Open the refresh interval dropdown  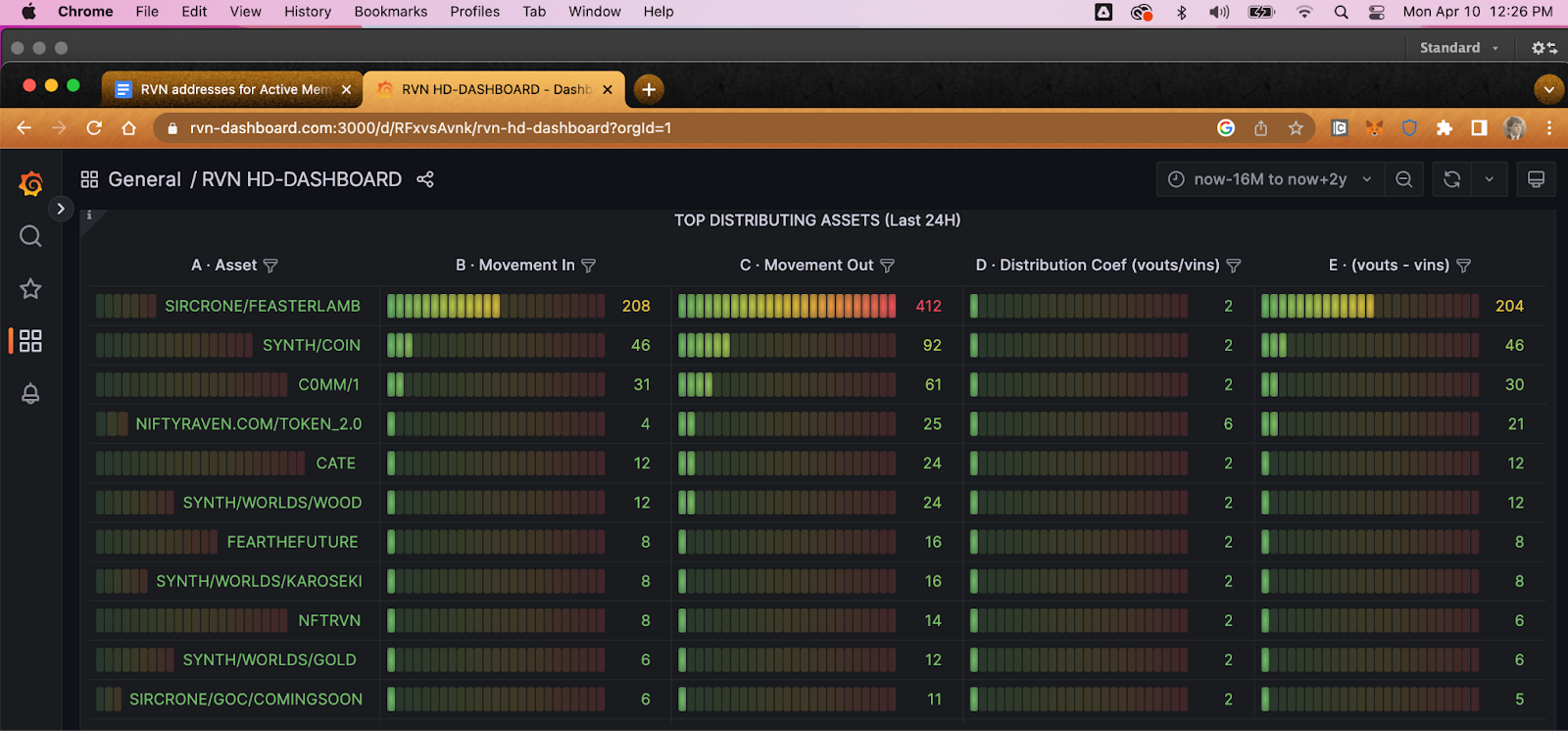click(1489, 179)
